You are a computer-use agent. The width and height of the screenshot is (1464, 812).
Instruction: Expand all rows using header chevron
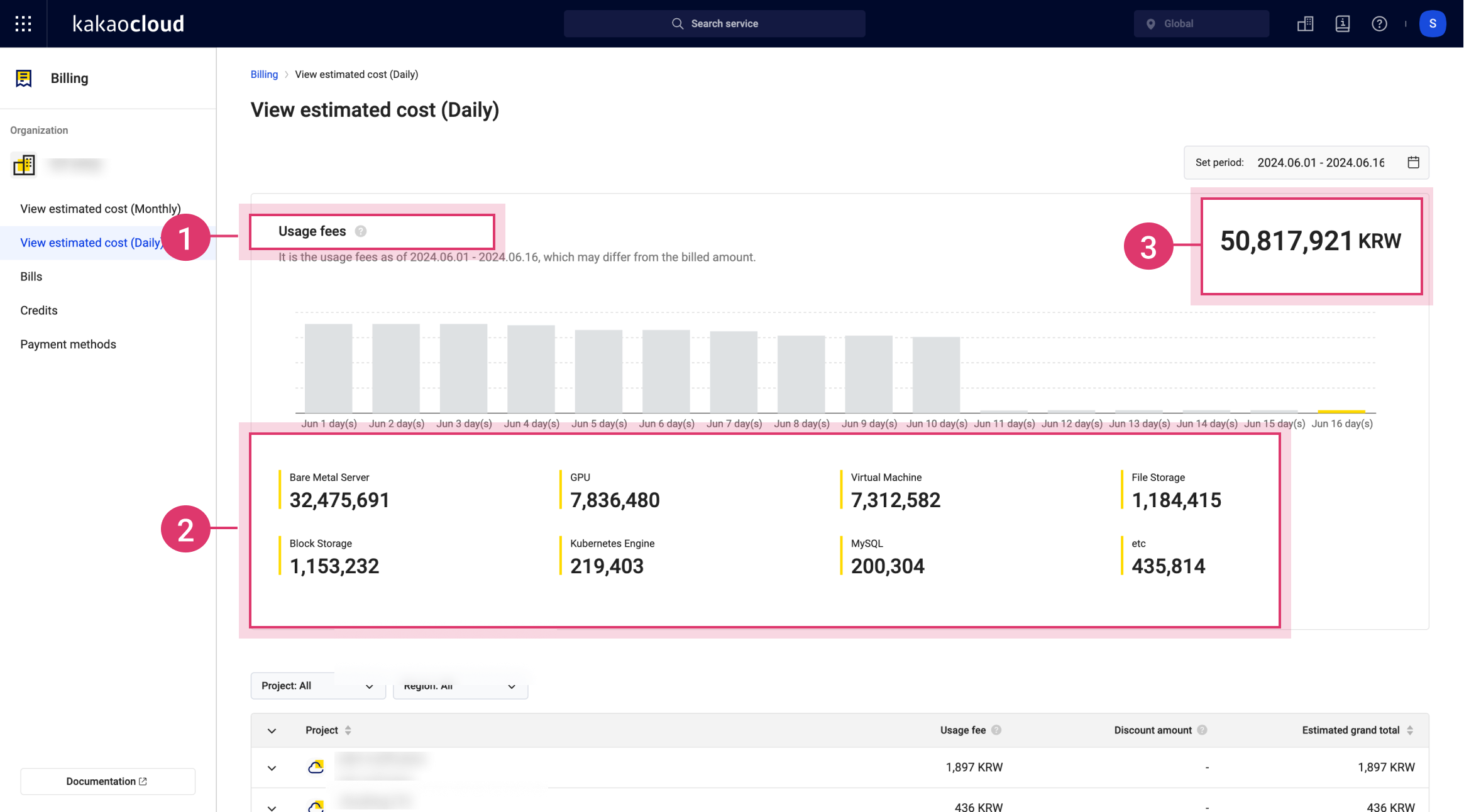coord(272,730)
